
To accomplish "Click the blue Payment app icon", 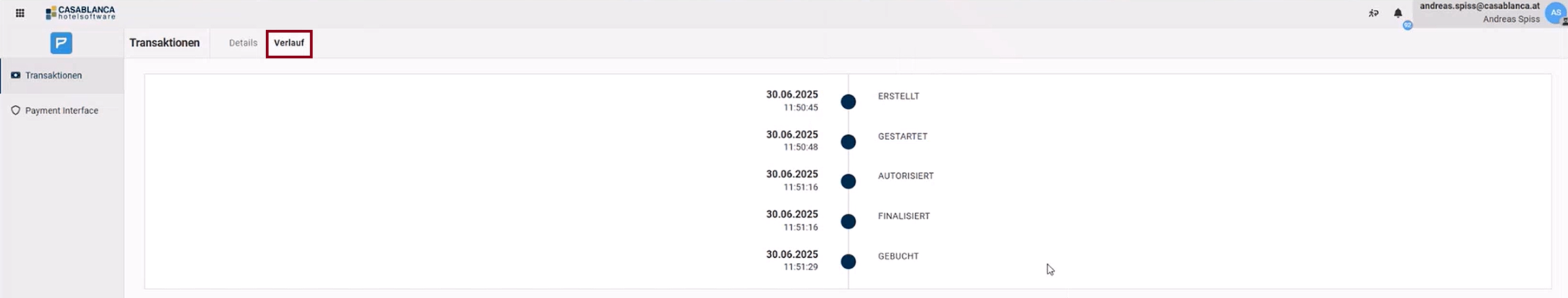I will click(61, 43).
